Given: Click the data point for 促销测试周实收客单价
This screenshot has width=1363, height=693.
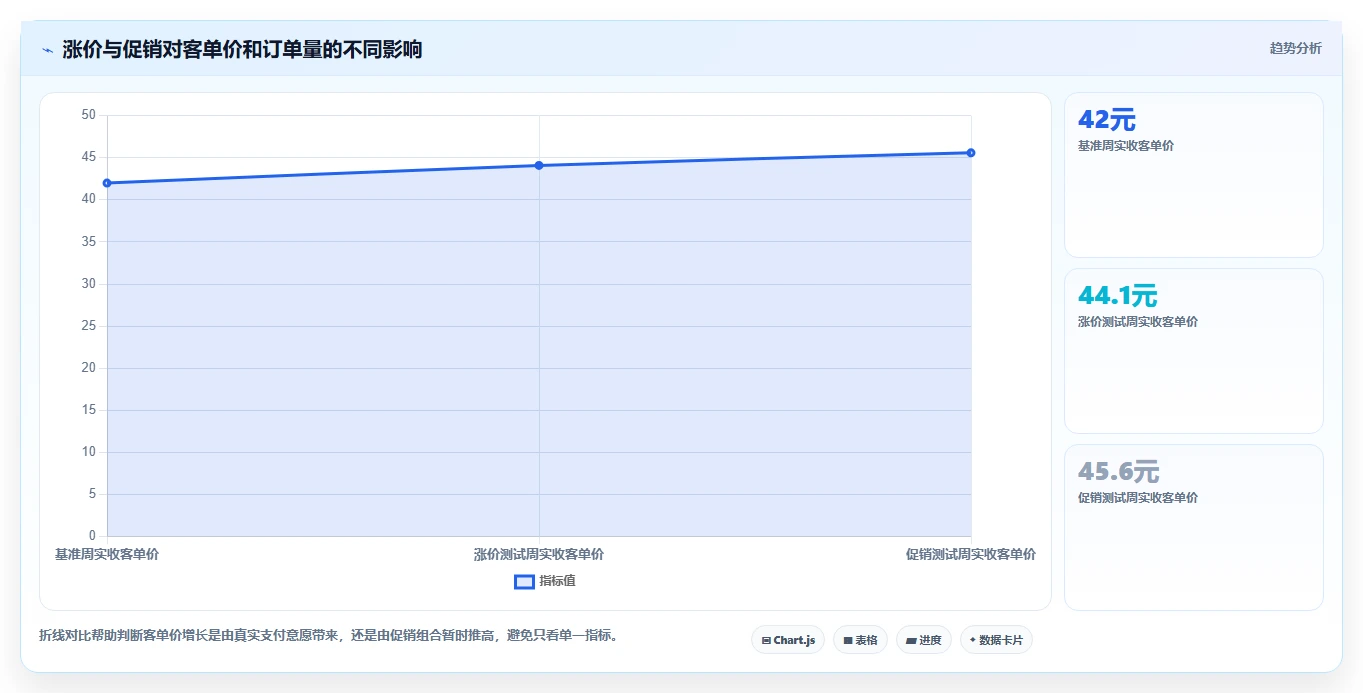Looking at the screenshot, I should pyautogui.click(x=971, y=153).
